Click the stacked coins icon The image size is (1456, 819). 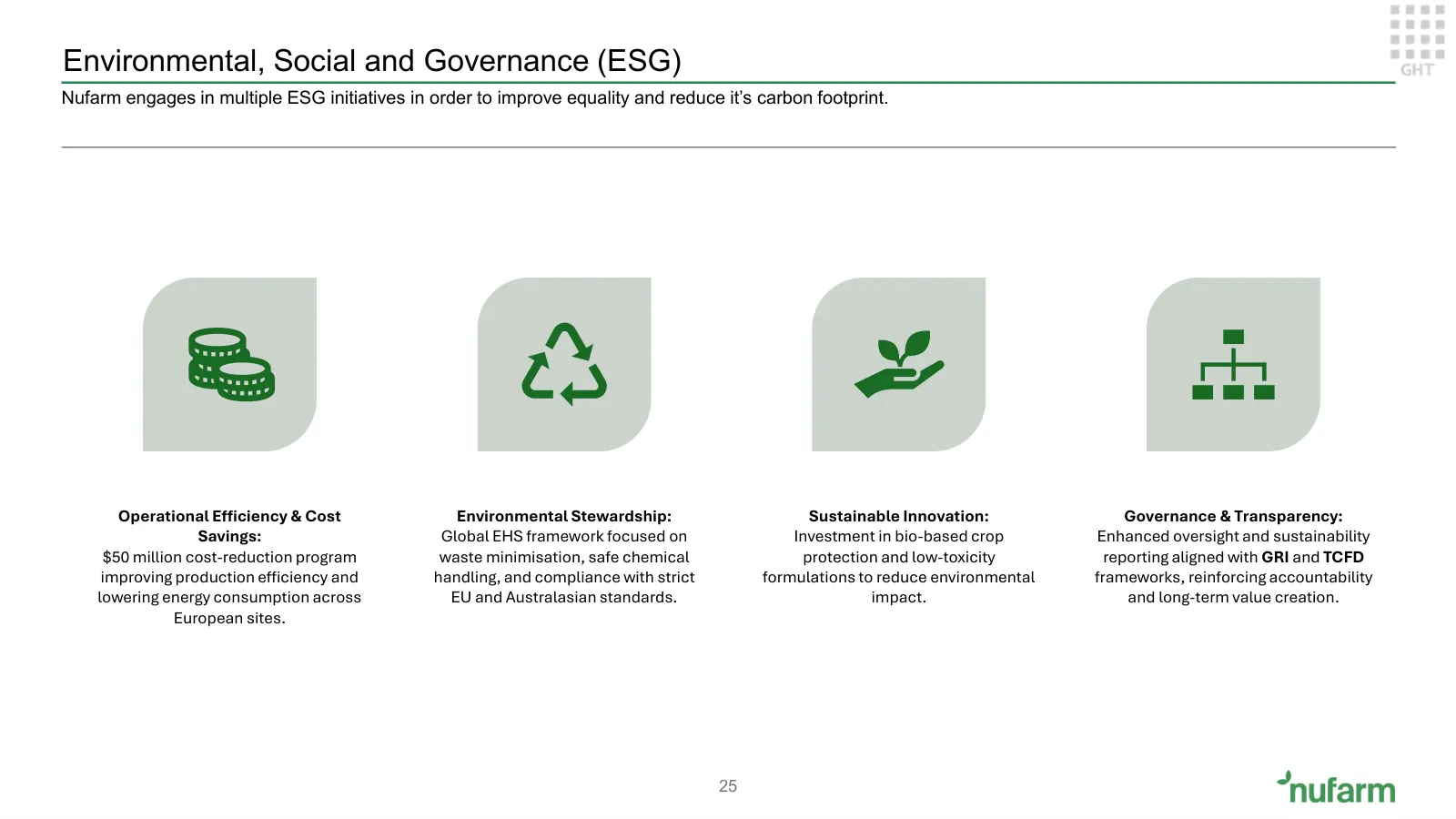click(x=231, y=365)
